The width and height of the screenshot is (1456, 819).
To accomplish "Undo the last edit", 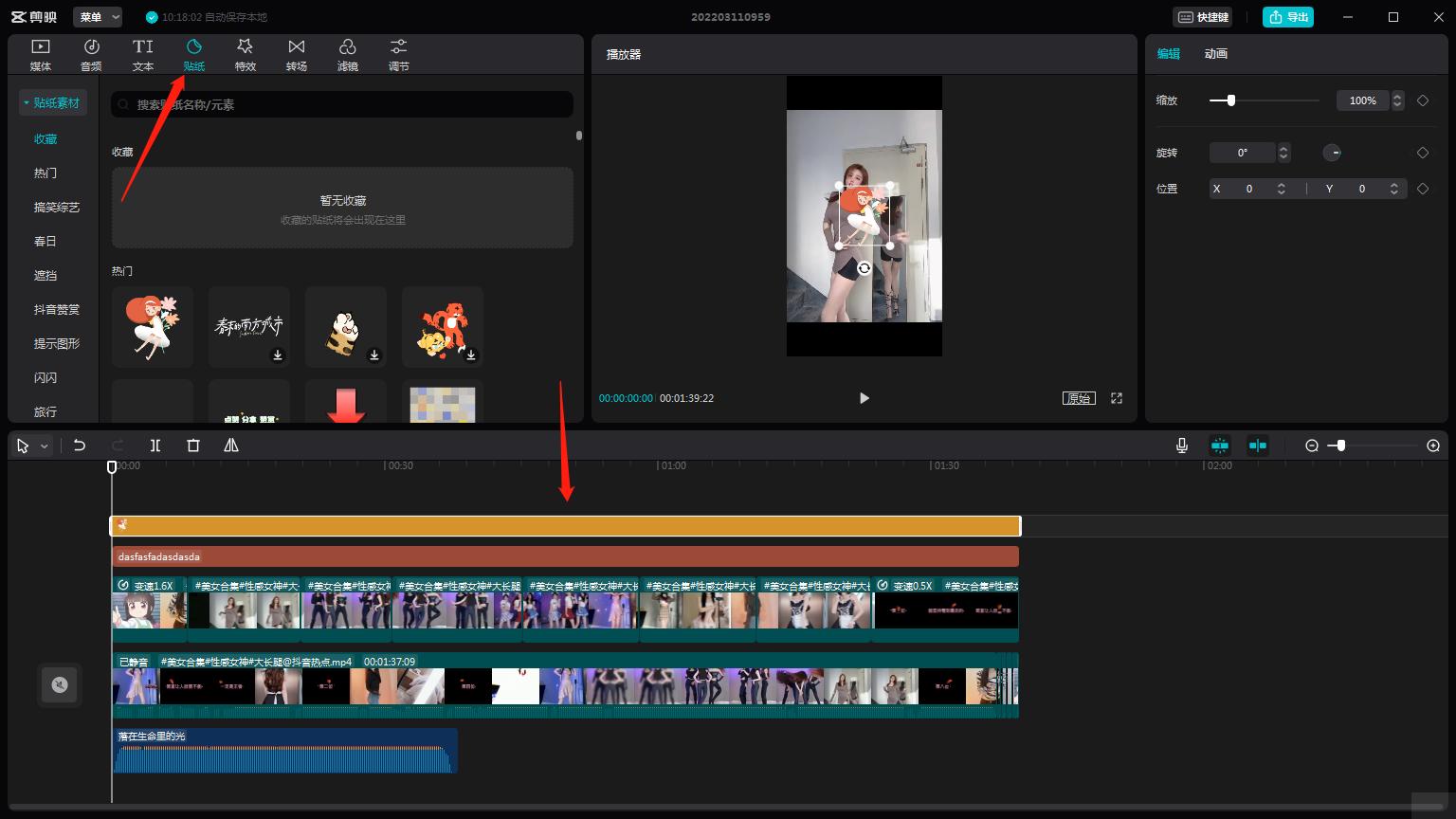I will tap(80, 446).
